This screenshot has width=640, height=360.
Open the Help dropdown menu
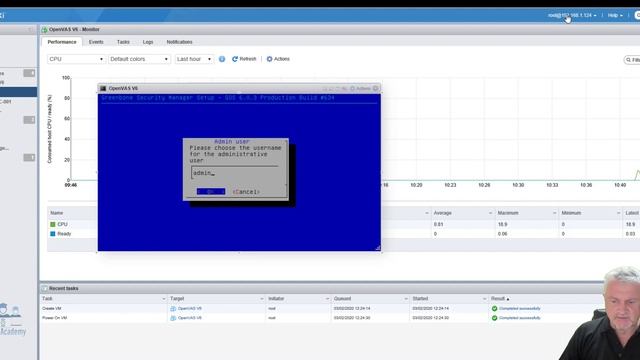615,16
